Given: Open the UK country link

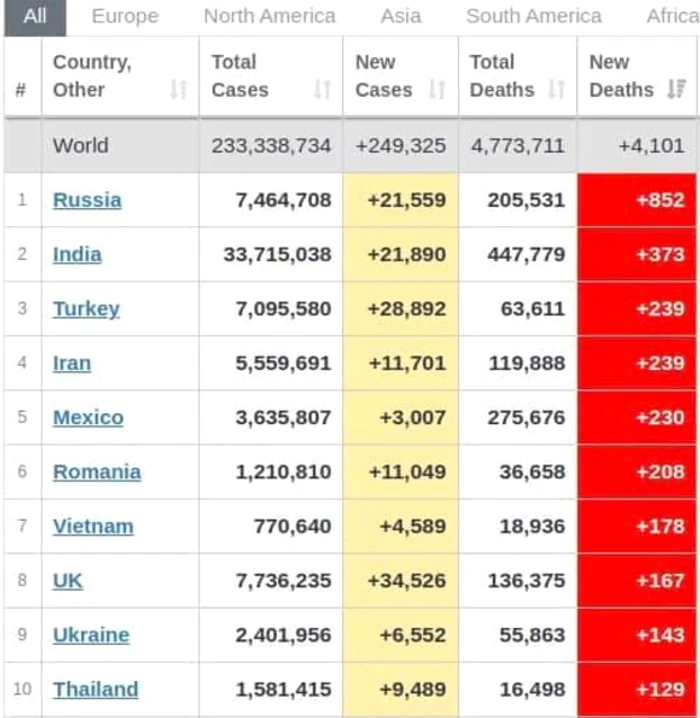Looking at the screenshot, I should click(x=68, y=580).
